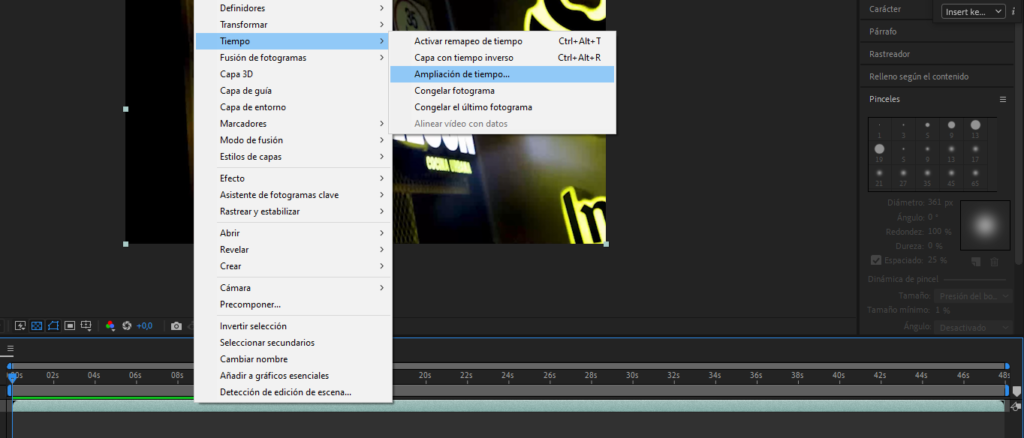1024x438 pixels.
Task: Open grid and guide options icon
Action: (x=88, y=325)
